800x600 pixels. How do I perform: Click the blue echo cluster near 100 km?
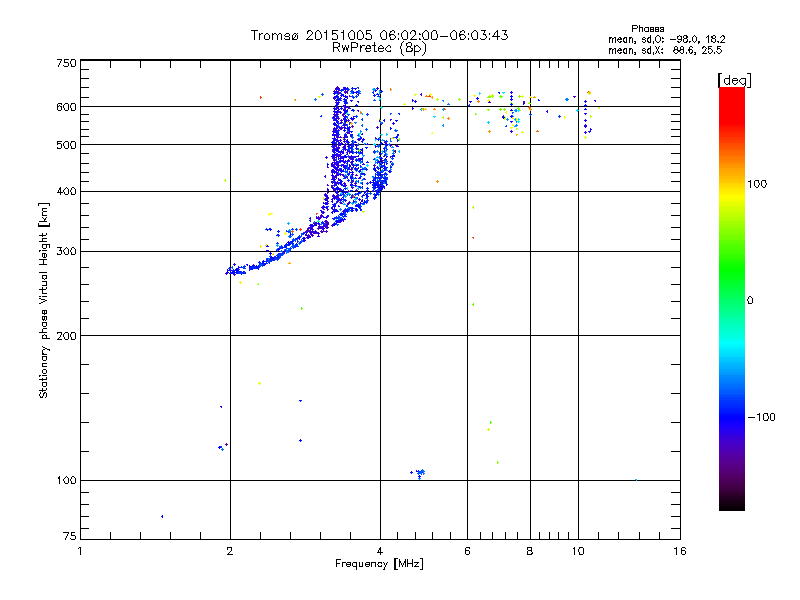[x=418, y=473]
